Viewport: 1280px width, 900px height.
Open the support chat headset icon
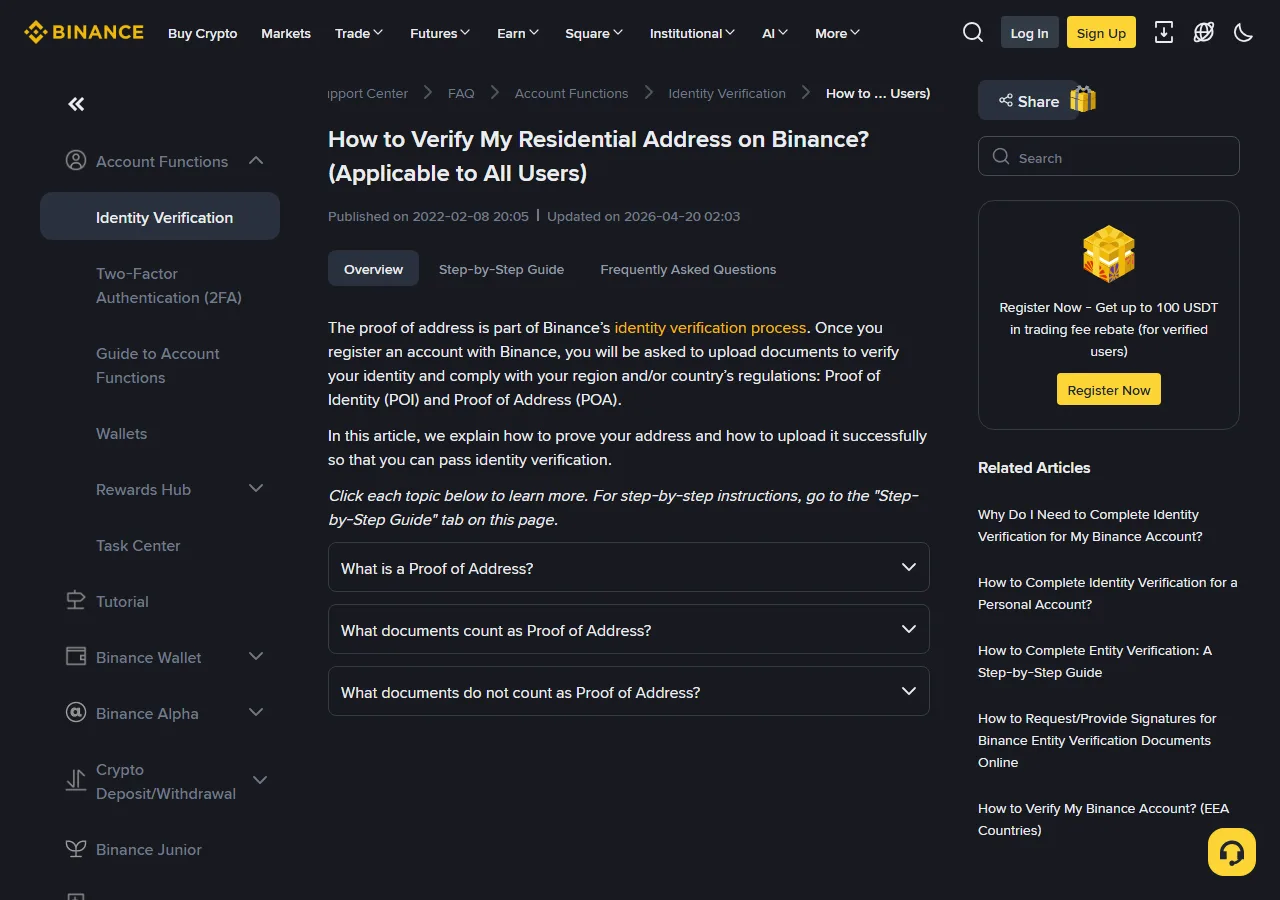point(1232,852)
